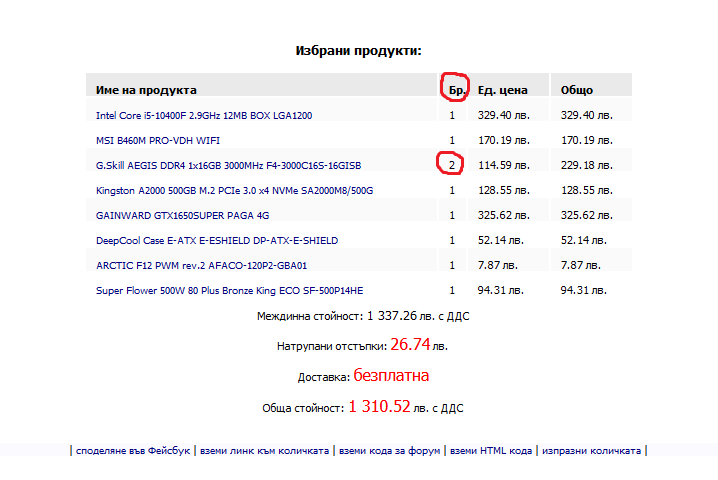The width and height of the screenshot is (718, 480).
Task: Open the ARCTIC F12 PWM rev.2 link
Action: point(201,266)
